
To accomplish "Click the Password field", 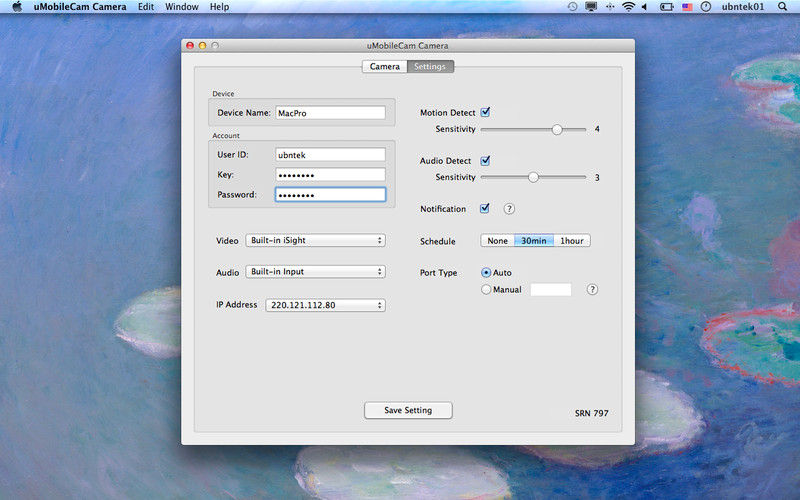I will click(331, 194).
